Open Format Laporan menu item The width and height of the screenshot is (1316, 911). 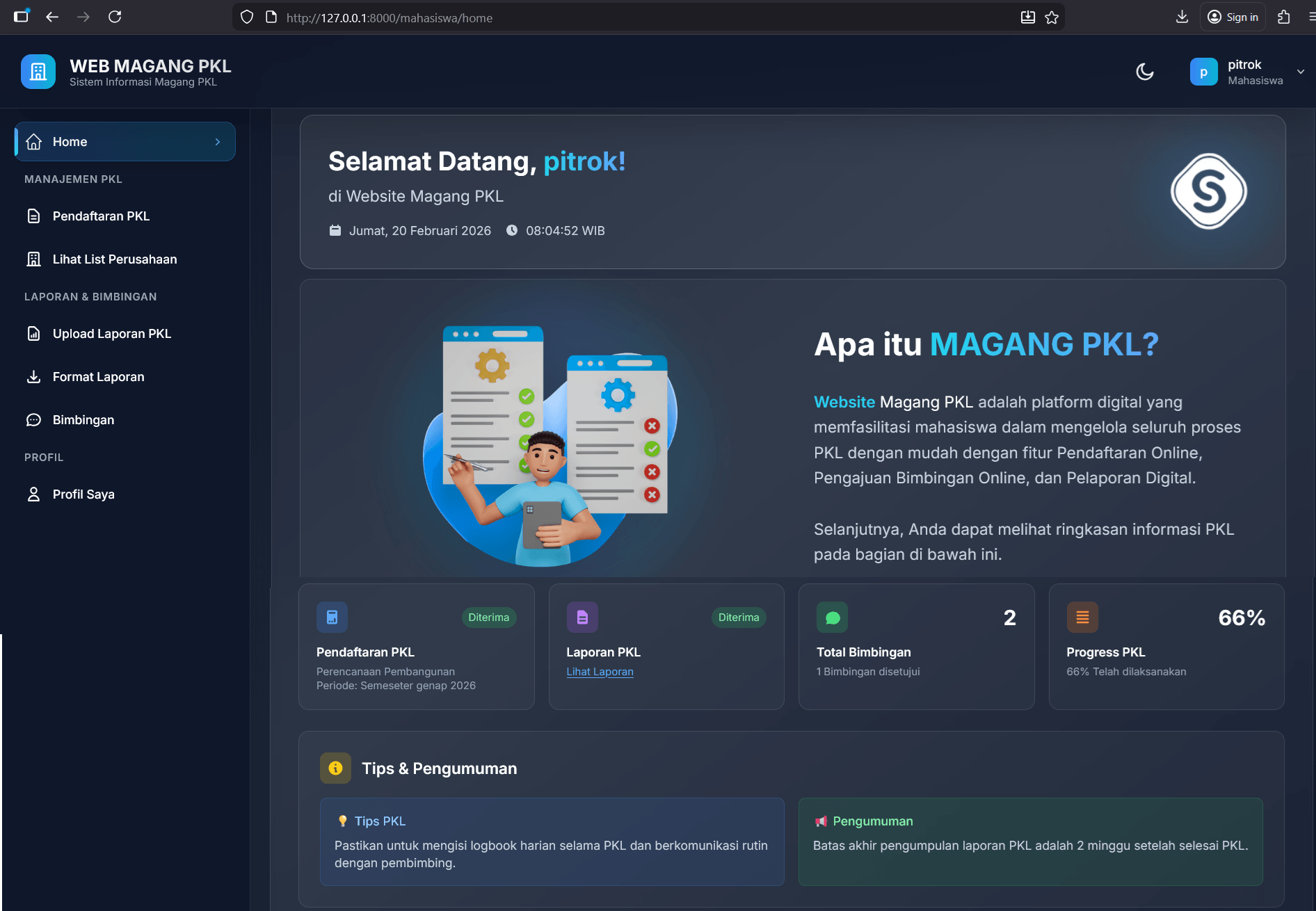pos(125,377)
